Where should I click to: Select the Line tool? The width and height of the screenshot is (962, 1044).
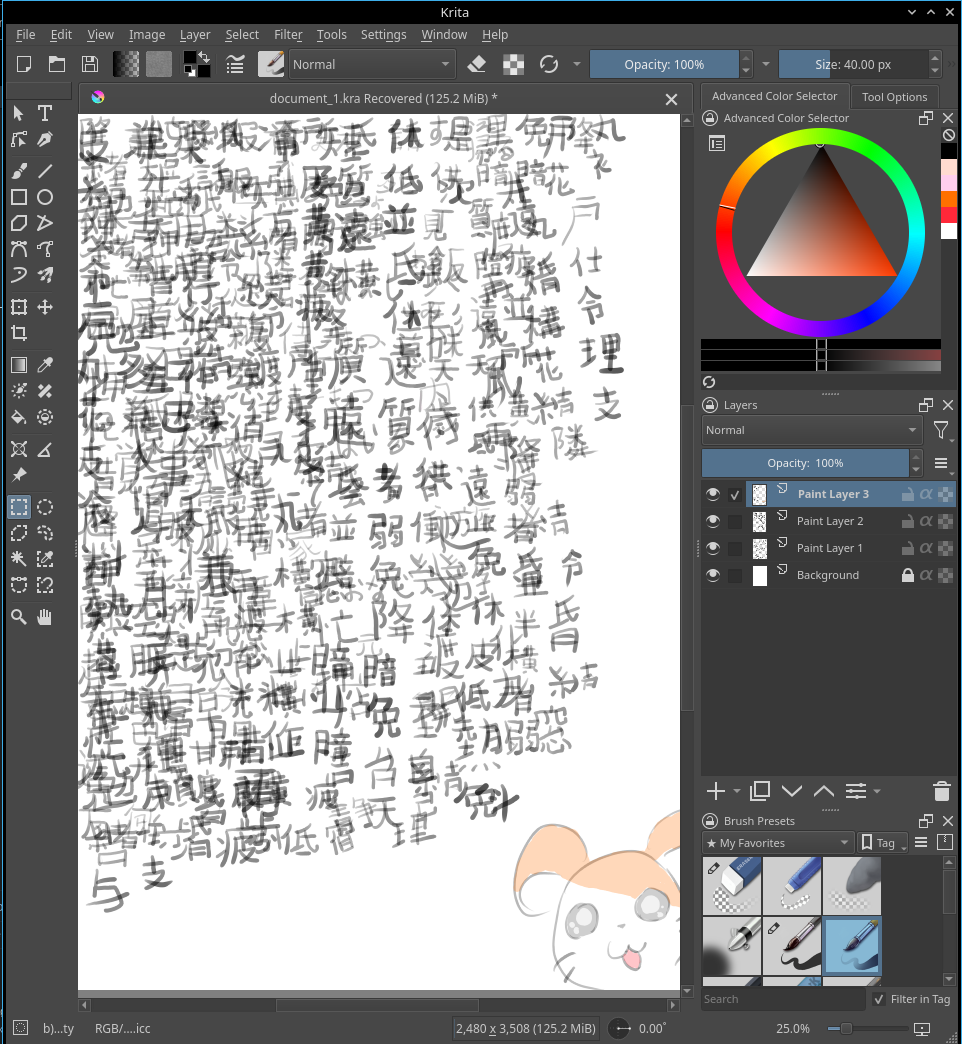tap(45, 171)
